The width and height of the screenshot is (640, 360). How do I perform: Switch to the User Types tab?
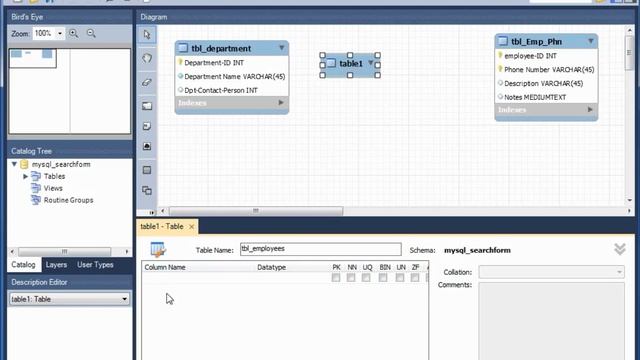pos(95,265)
